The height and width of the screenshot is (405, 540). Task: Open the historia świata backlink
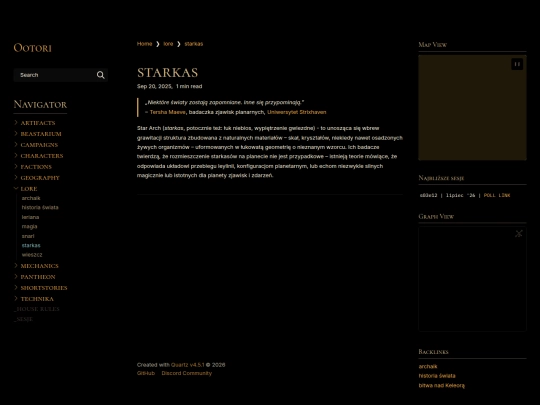tap(437, 376)
